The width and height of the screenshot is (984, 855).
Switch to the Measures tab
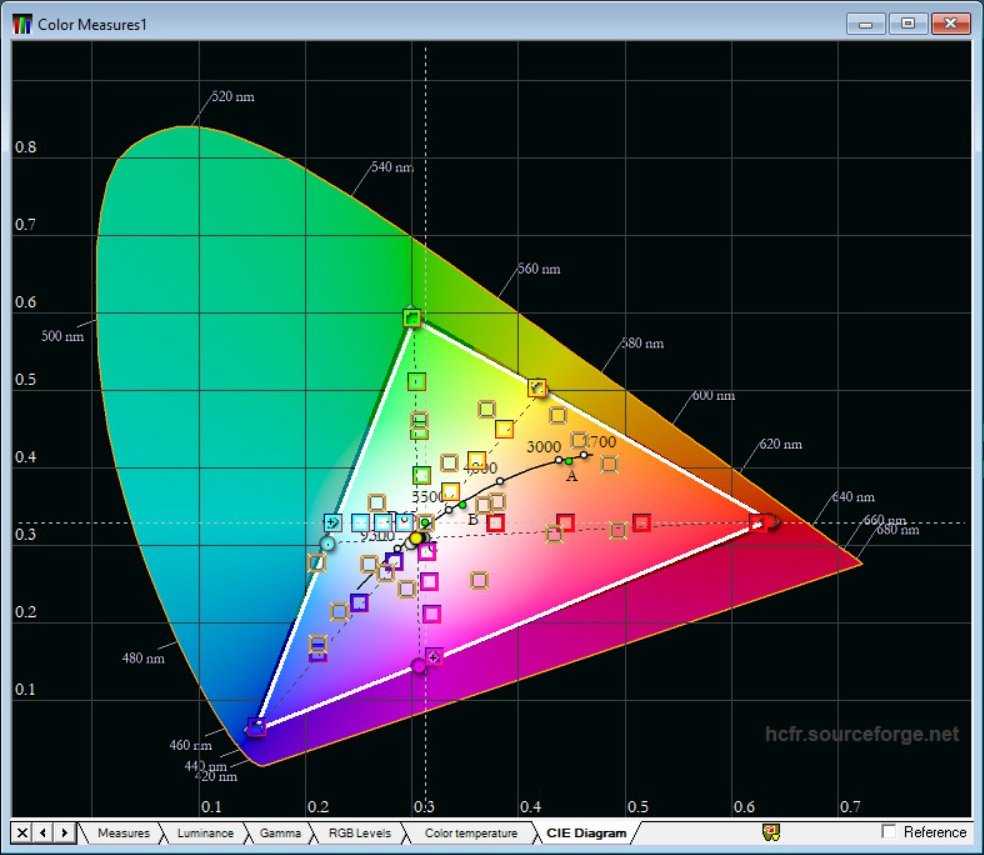[123, 833]
